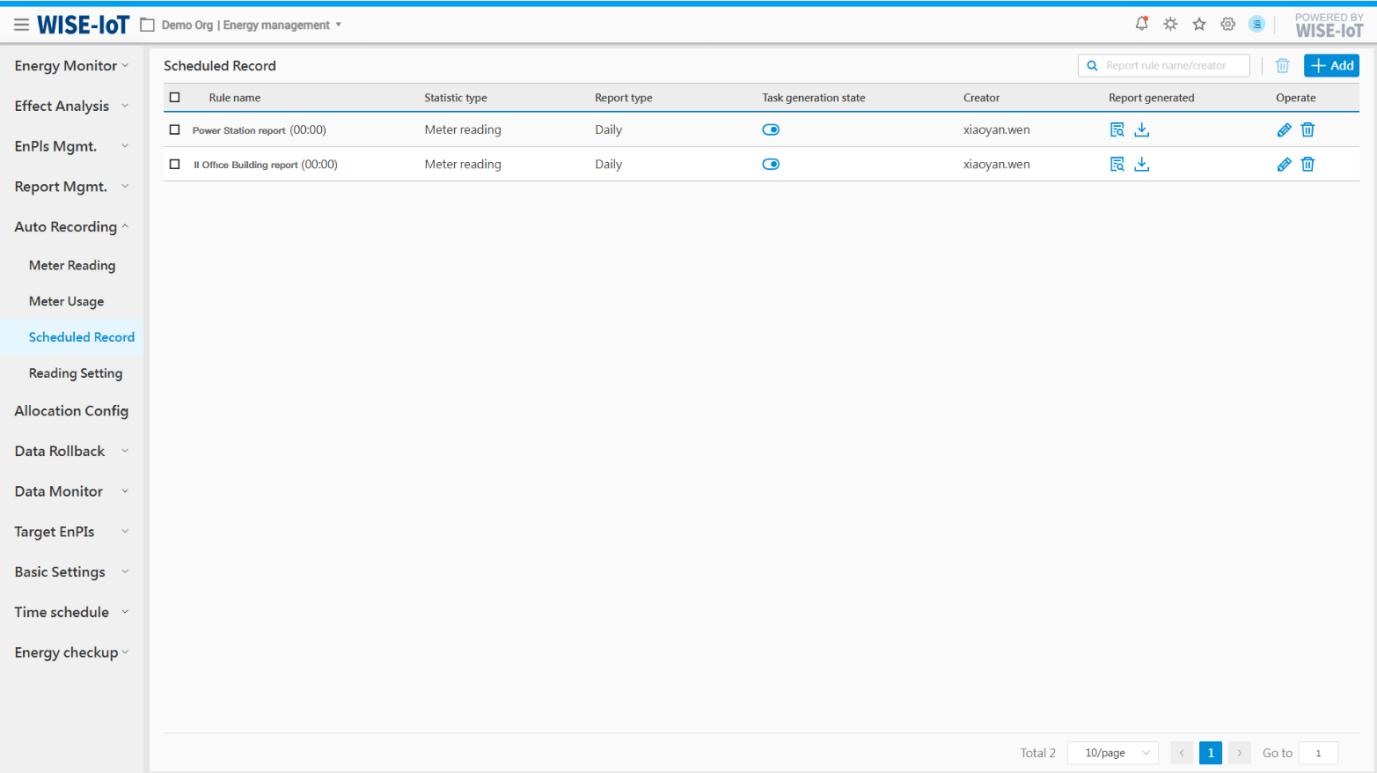The width and height of the screenshot is (1377, 773).
Task: Edit the II Office Building report rule
Action: point(1284,165)
